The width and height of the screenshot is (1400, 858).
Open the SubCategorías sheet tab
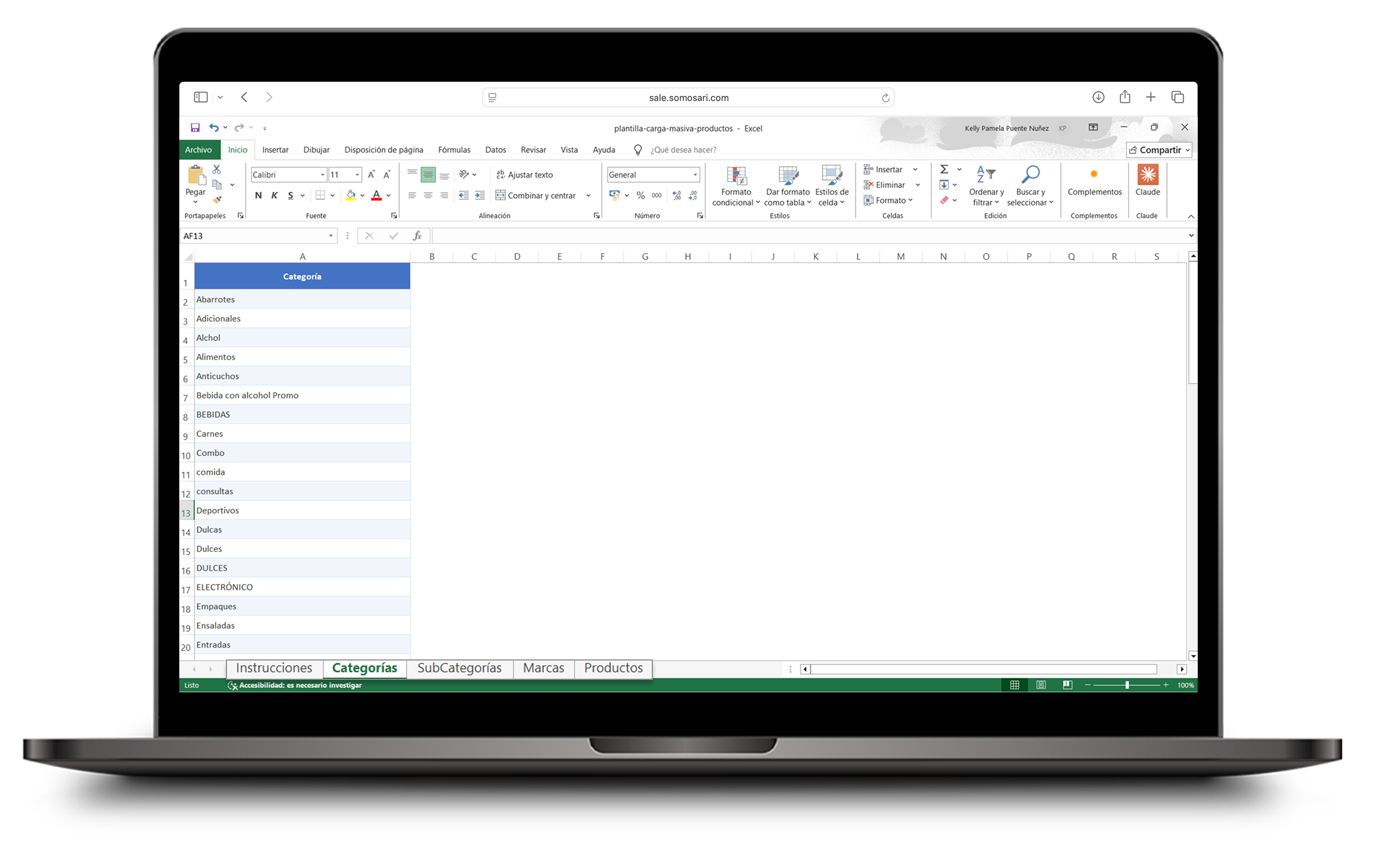pos(460,668)
